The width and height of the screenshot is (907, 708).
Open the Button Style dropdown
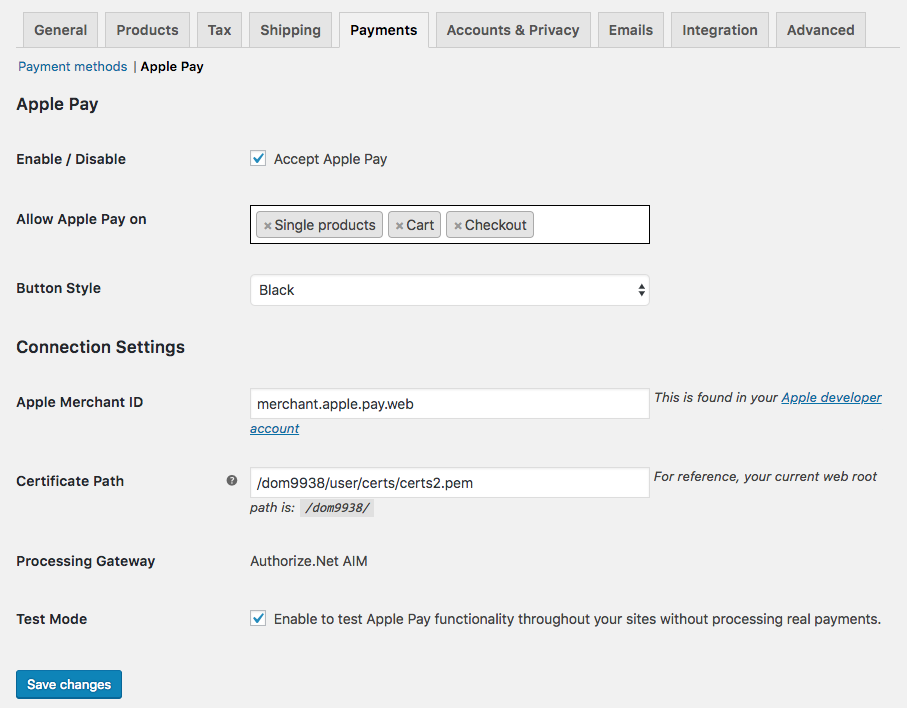point(449,290)
